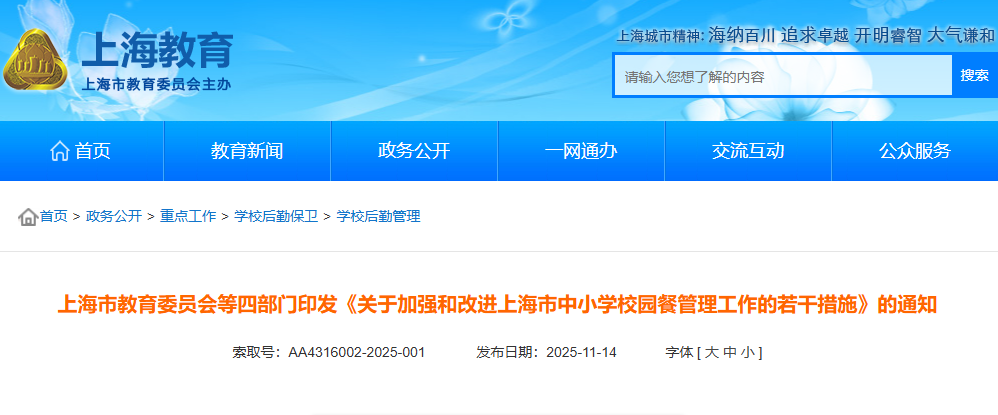This screenshot has width=998, height=415.
Task: Set font size to 中
Action: [730, 353]
